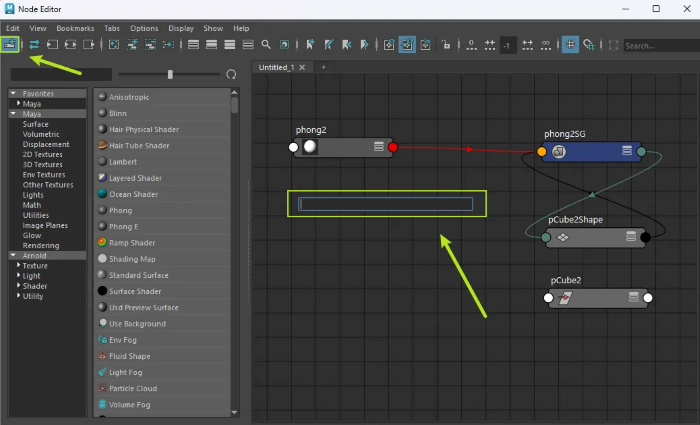This screenshot has height=425, width=700.
Task: Expand the Arnold Shader category
Action: [x=18, y=286]
